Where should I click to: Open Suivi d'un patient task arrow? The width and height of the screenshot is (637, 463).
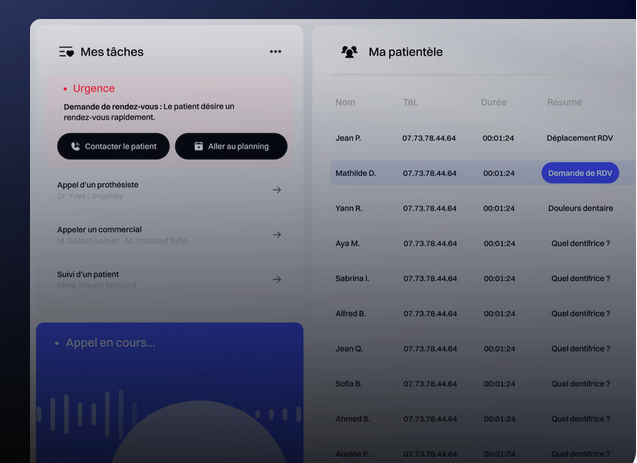[277, 280]
